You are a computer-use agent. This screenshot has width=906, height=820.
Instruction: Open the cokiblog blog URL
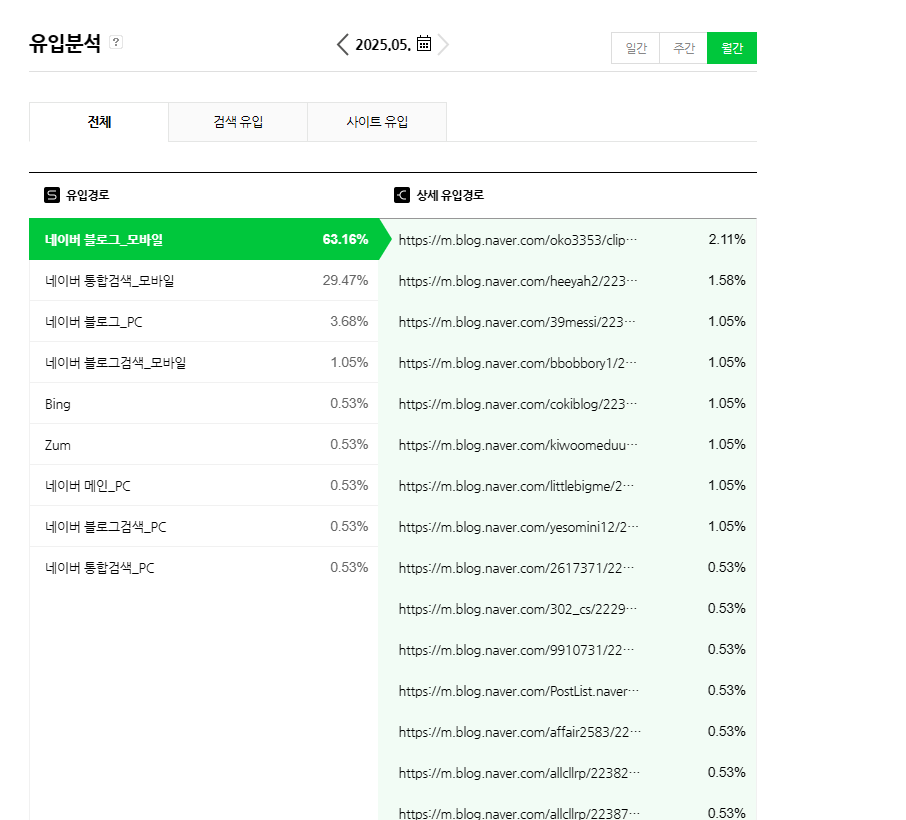point(518,404)
